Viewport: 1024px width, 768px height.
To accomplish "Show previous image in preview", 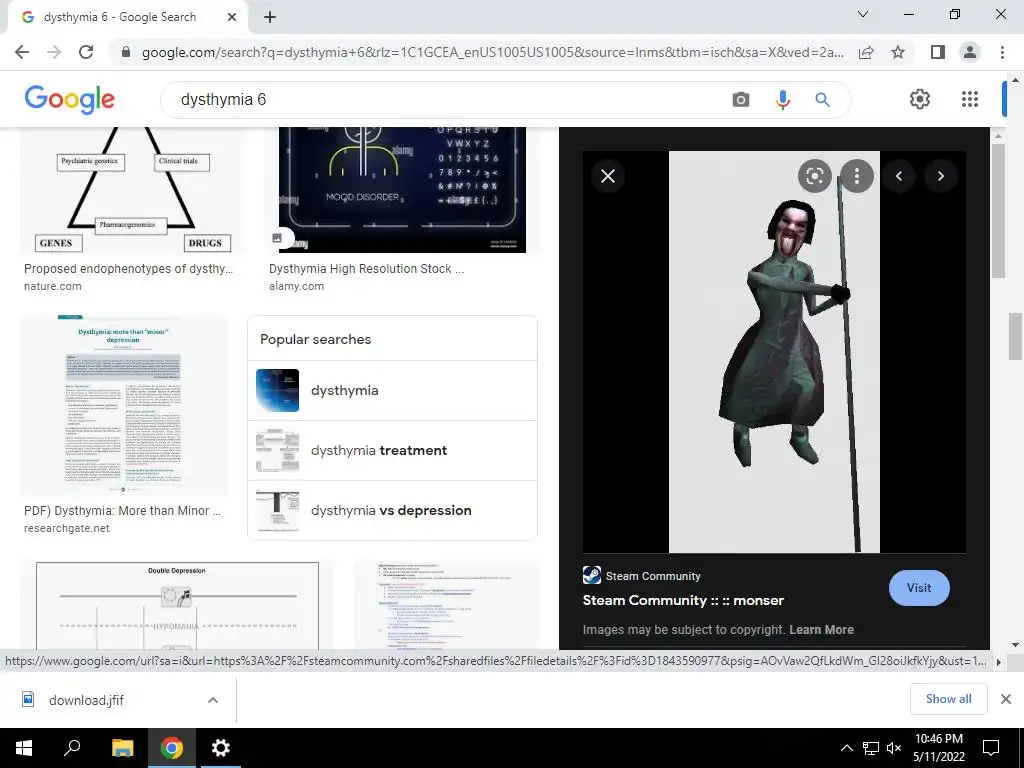I will pos(899,176).
